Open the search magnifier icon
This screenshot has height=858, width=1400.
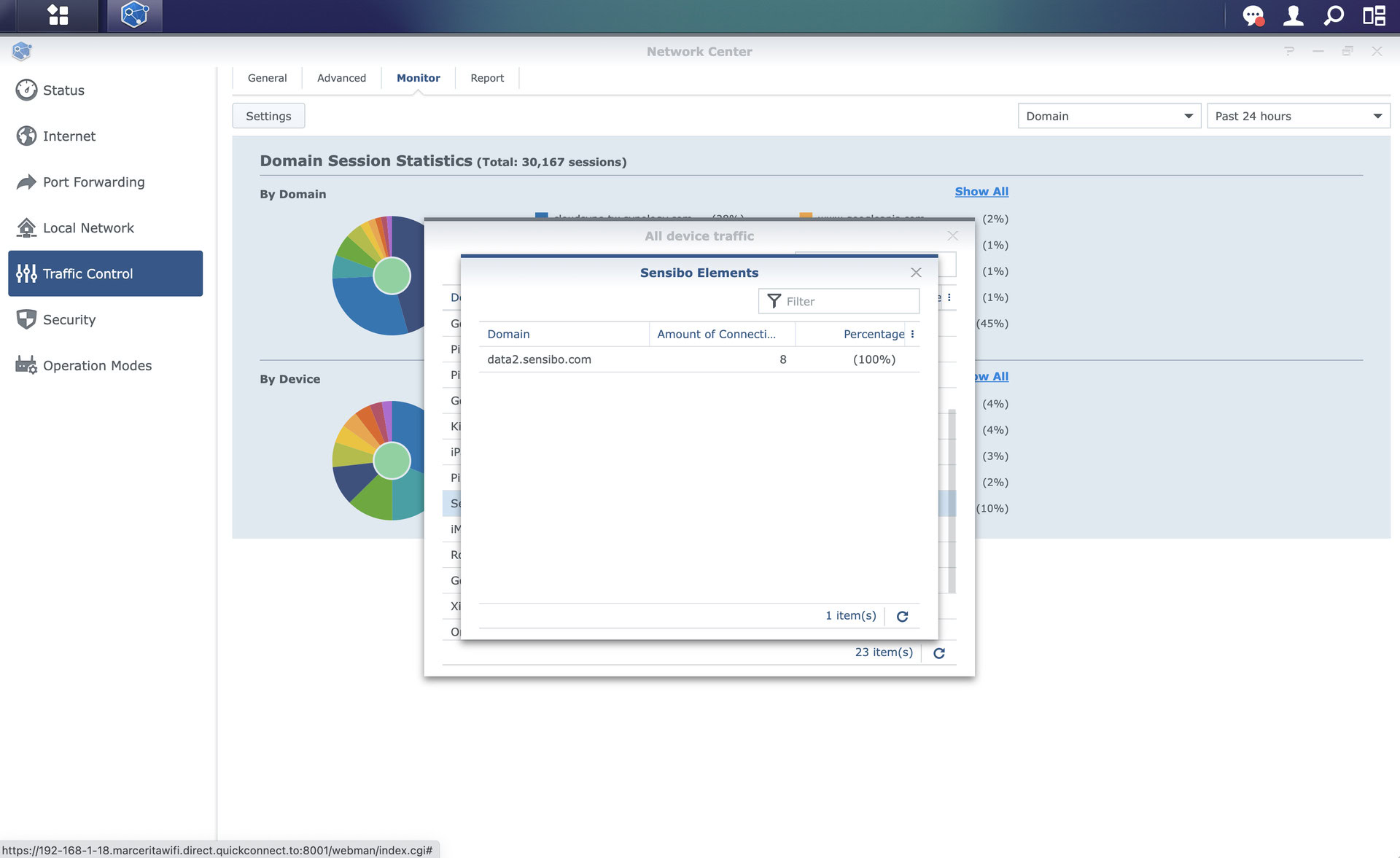tap(1334, 15)
